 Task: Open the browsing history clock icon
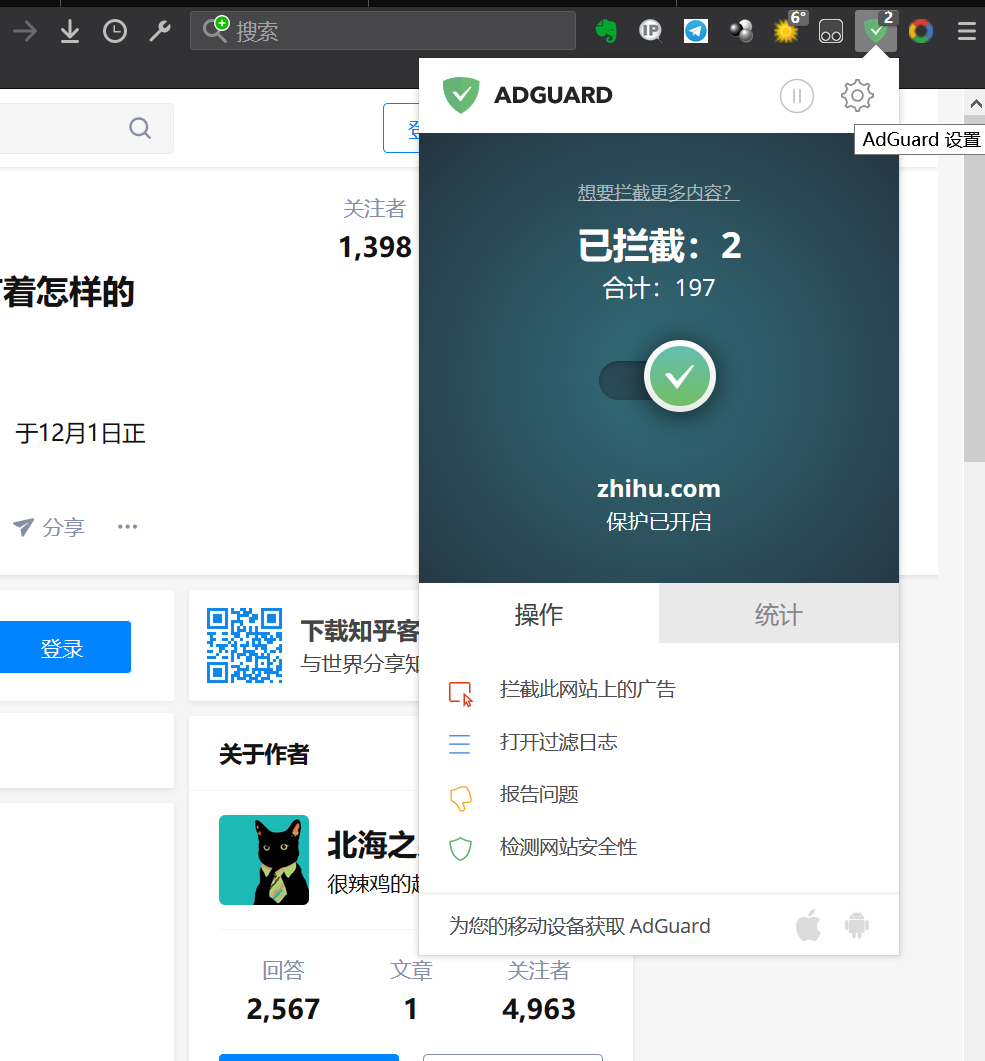[x=114, y=31]
